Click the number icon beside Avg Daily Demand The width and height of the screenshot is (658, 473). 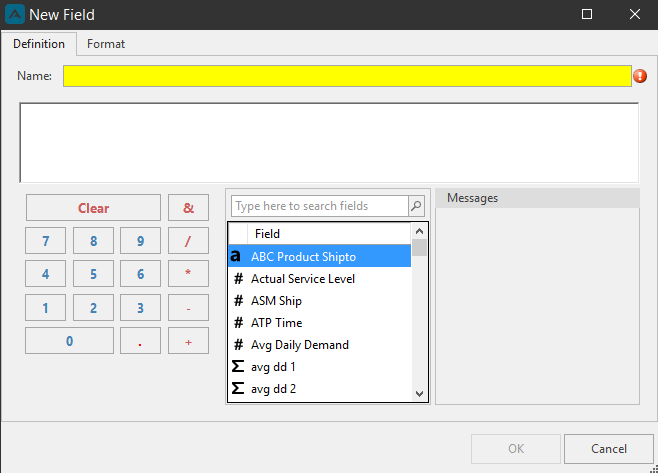pos(238,345)
